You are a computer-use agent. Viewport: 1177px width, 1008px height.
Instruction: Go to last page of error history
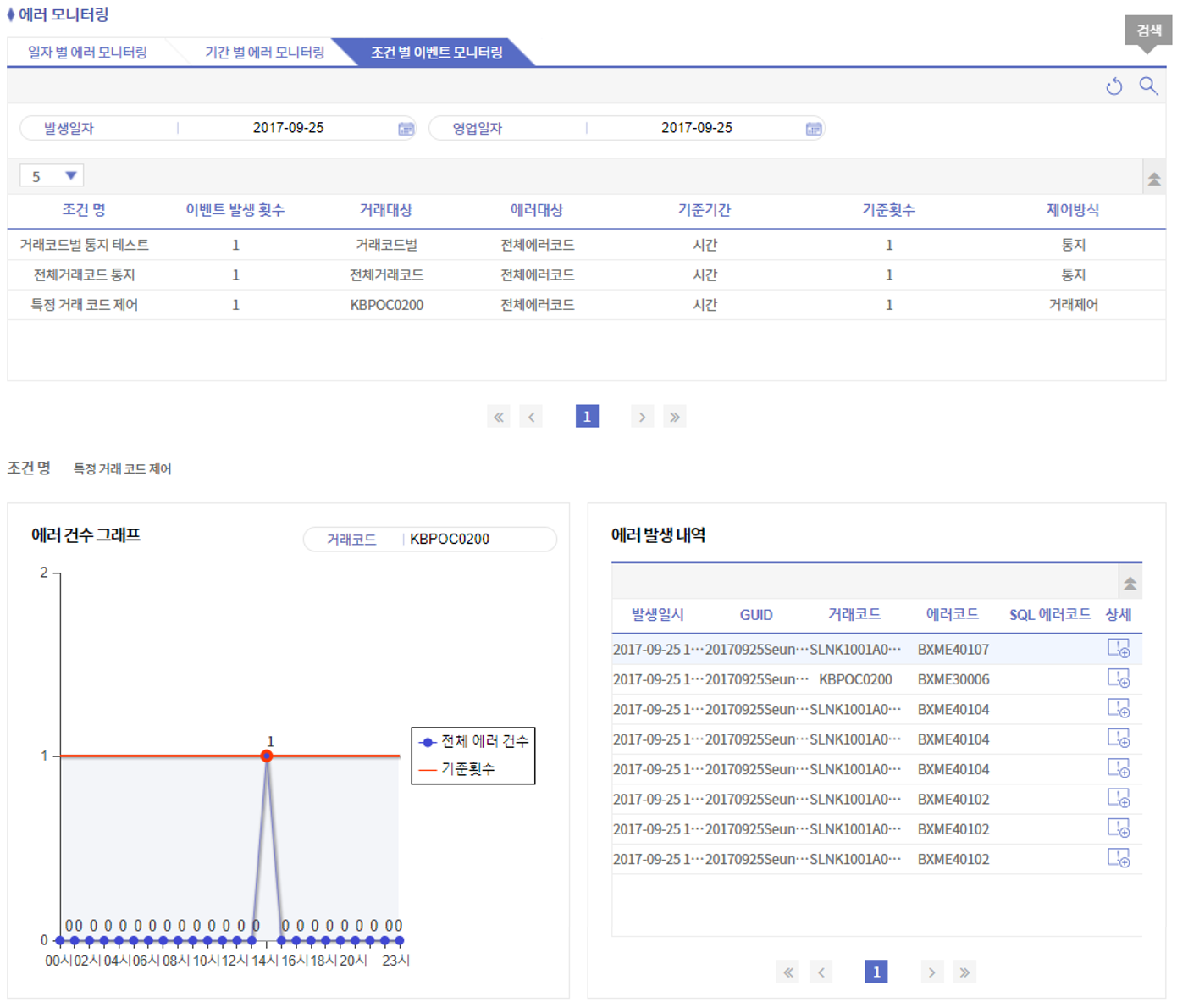[x=964, y=972]
